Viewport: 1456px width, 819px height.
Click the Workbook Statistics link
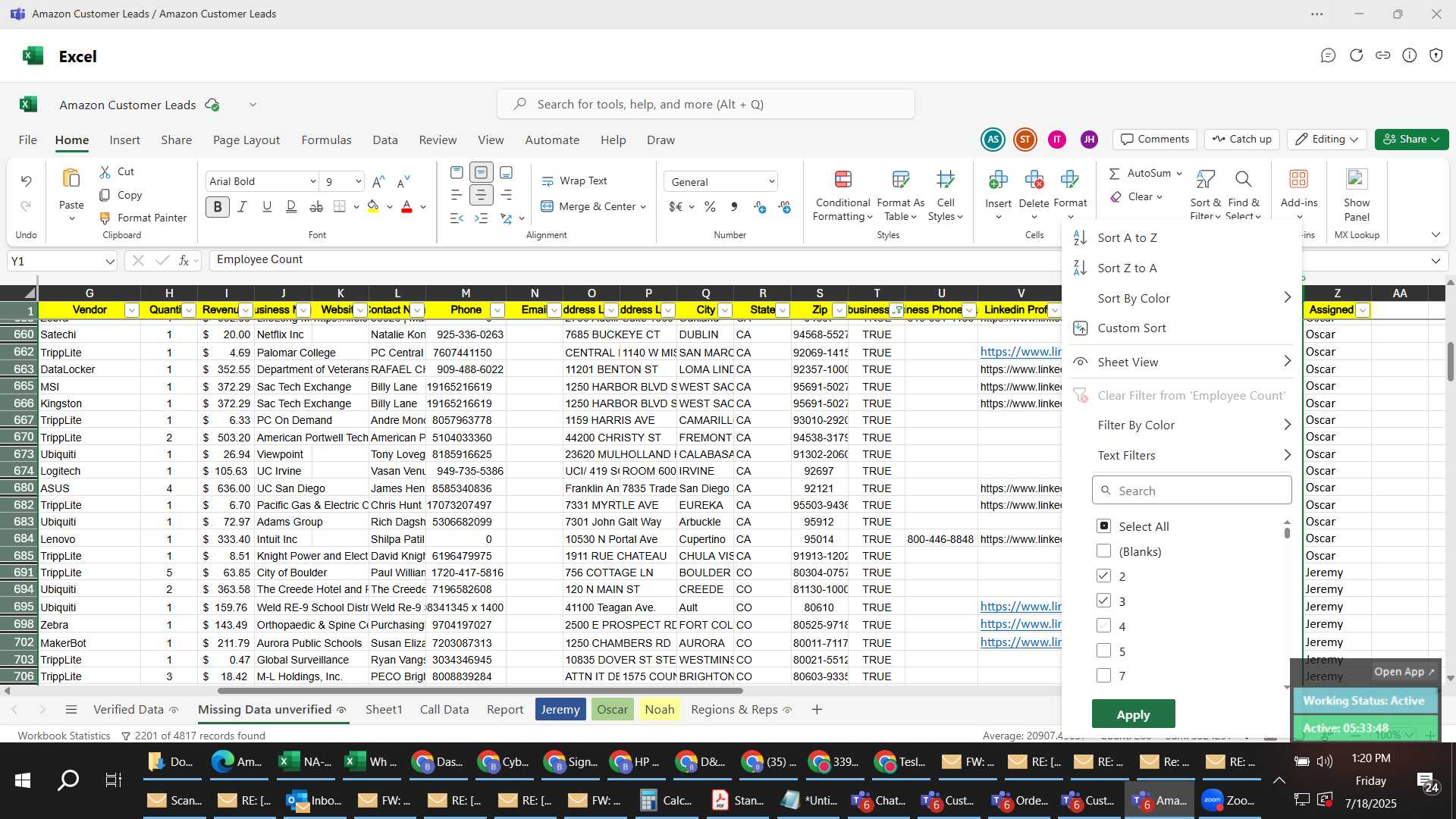point(64,736)
